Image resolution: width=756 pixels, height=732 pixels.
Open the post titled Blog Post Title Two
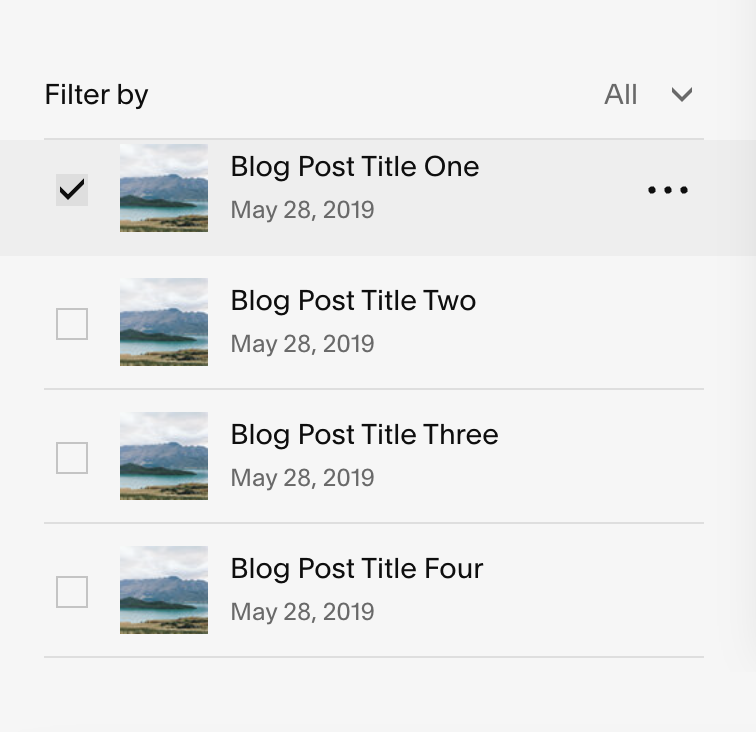point(353,301)
